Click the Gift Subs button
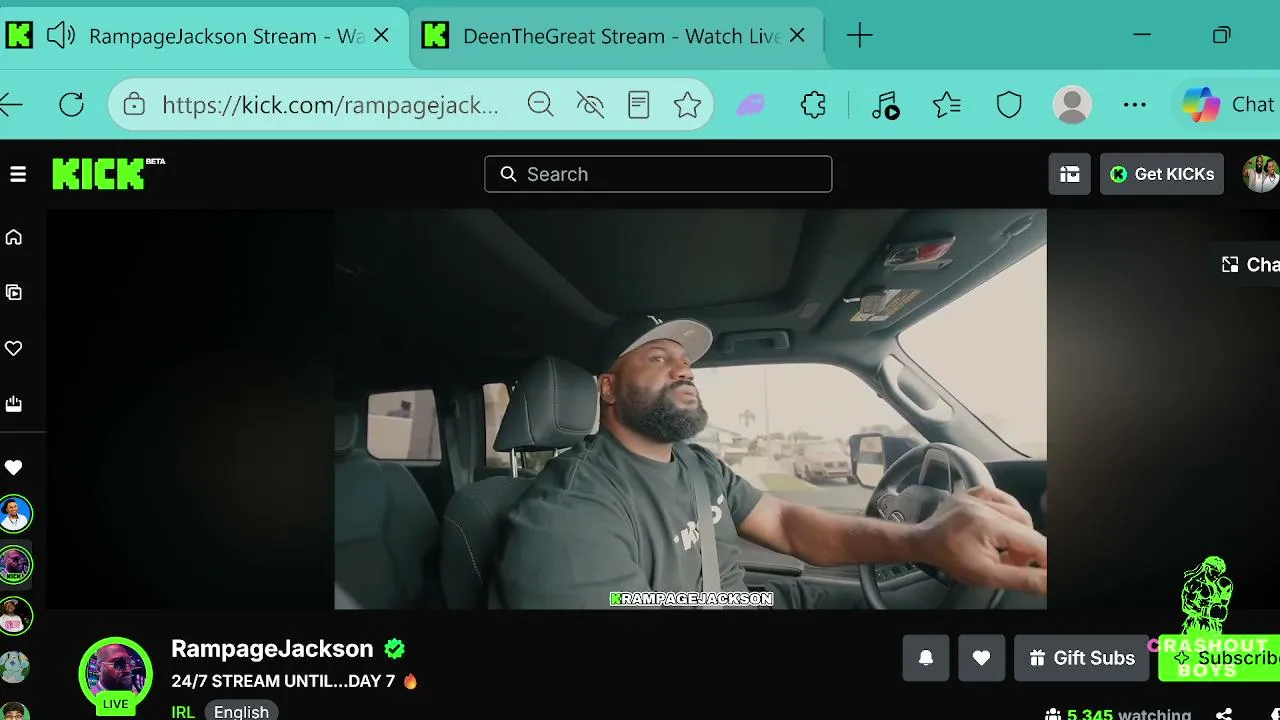The width and height of the screenshot is (1280, 720). [1082, 658]
